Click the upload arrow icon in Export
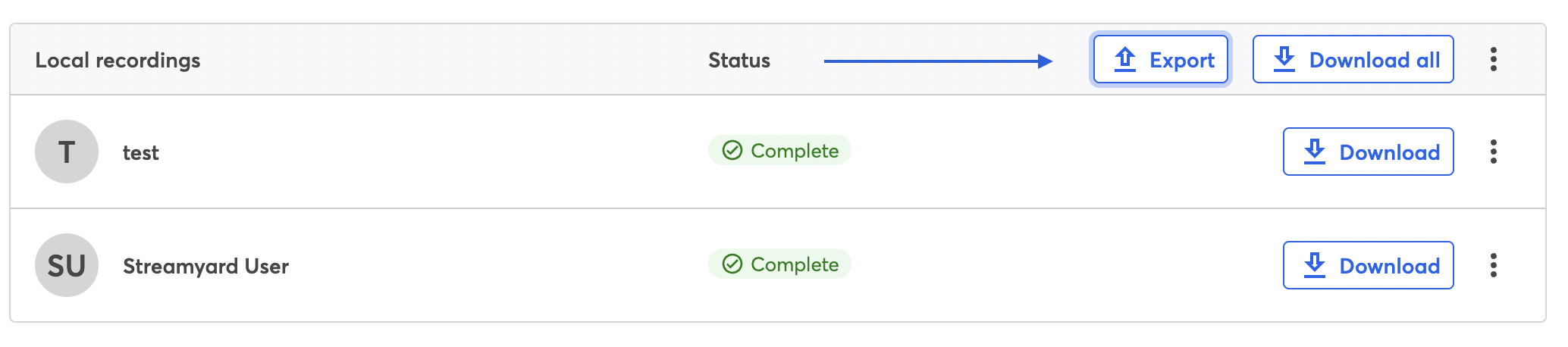The width and height of the screenshot is (1568, 347). (1125, 59)
